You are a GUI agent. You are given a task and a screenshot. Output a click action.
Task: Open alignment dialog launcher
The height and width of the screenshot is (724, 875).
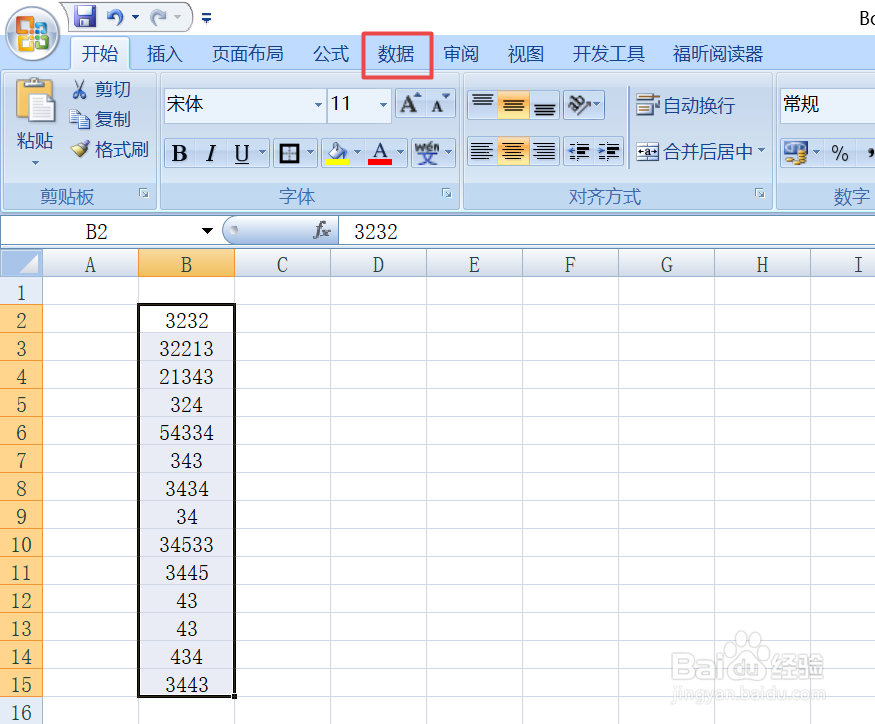pos(759,193)
